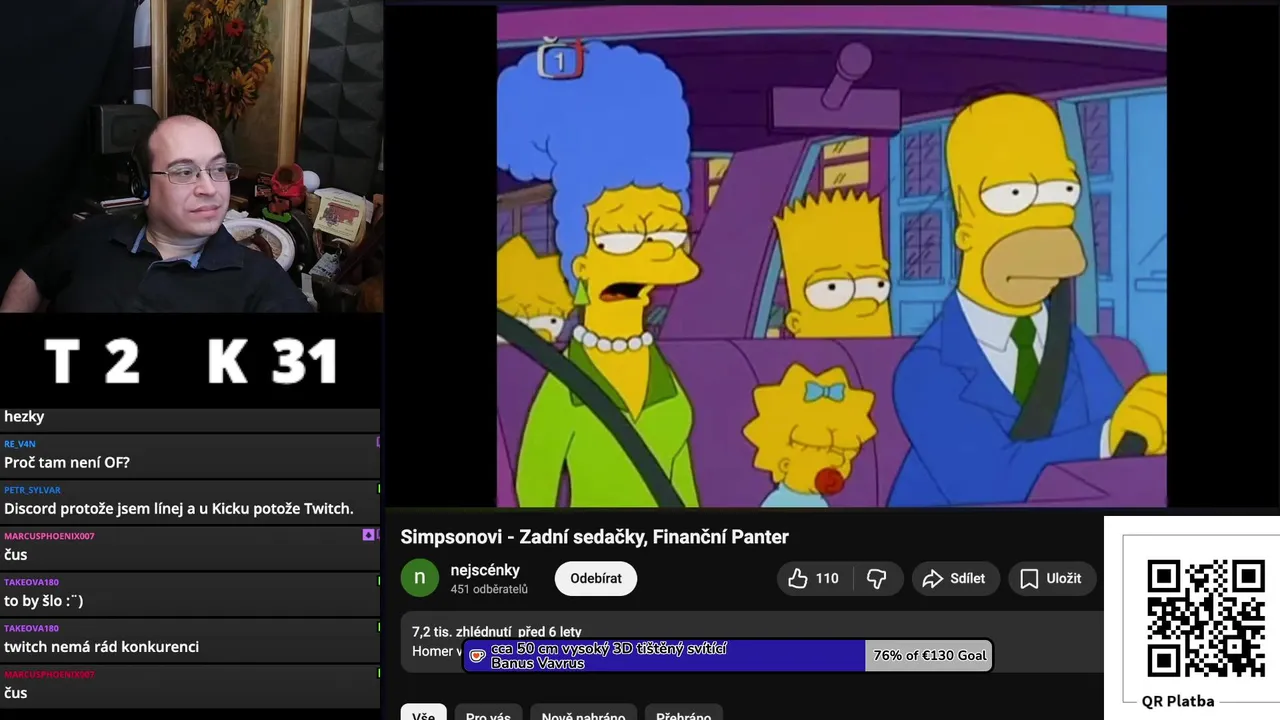The width and height of the screenshot is (1280, 720).
Task: Click the Simpsons video player frame
Action: click(831, 256)
